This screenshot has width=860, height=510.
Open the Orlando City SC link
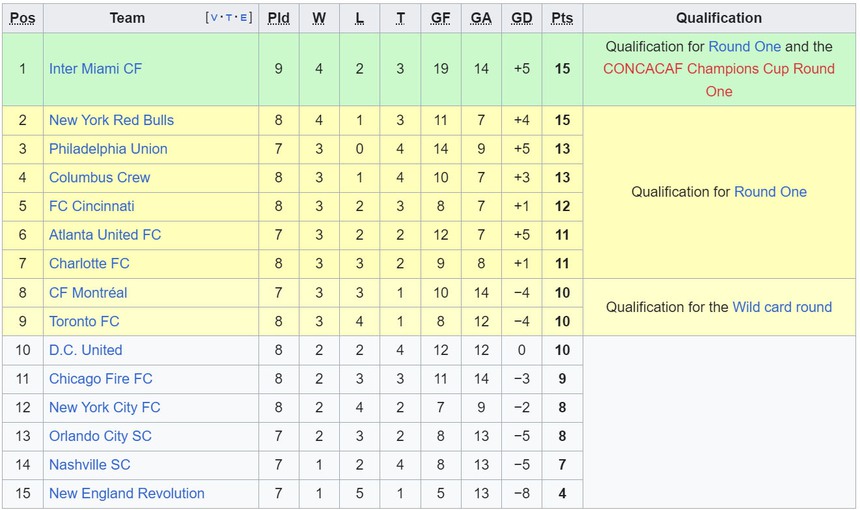[100, 436]
